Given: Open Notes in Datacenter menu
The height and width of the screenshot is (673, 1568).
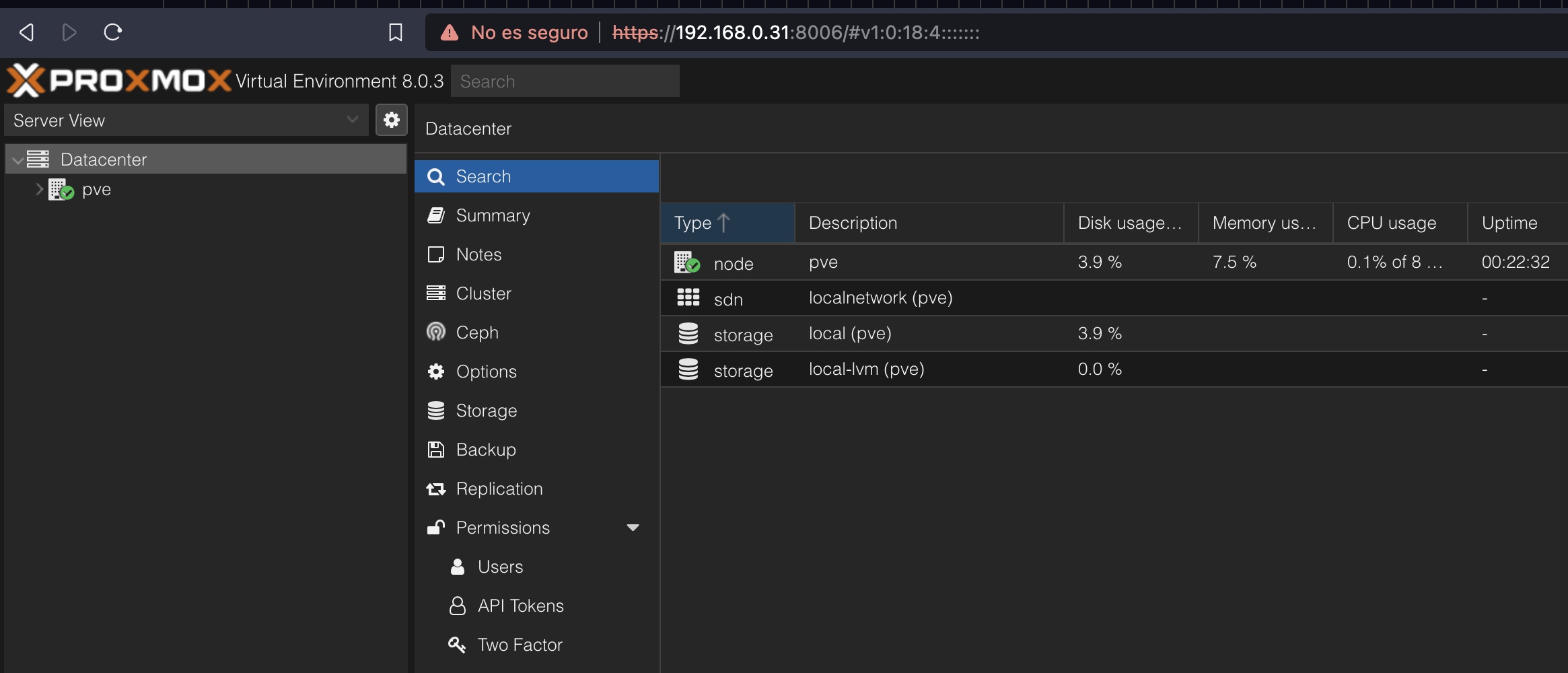Looking at the screenshot, I should coord(536,254).
